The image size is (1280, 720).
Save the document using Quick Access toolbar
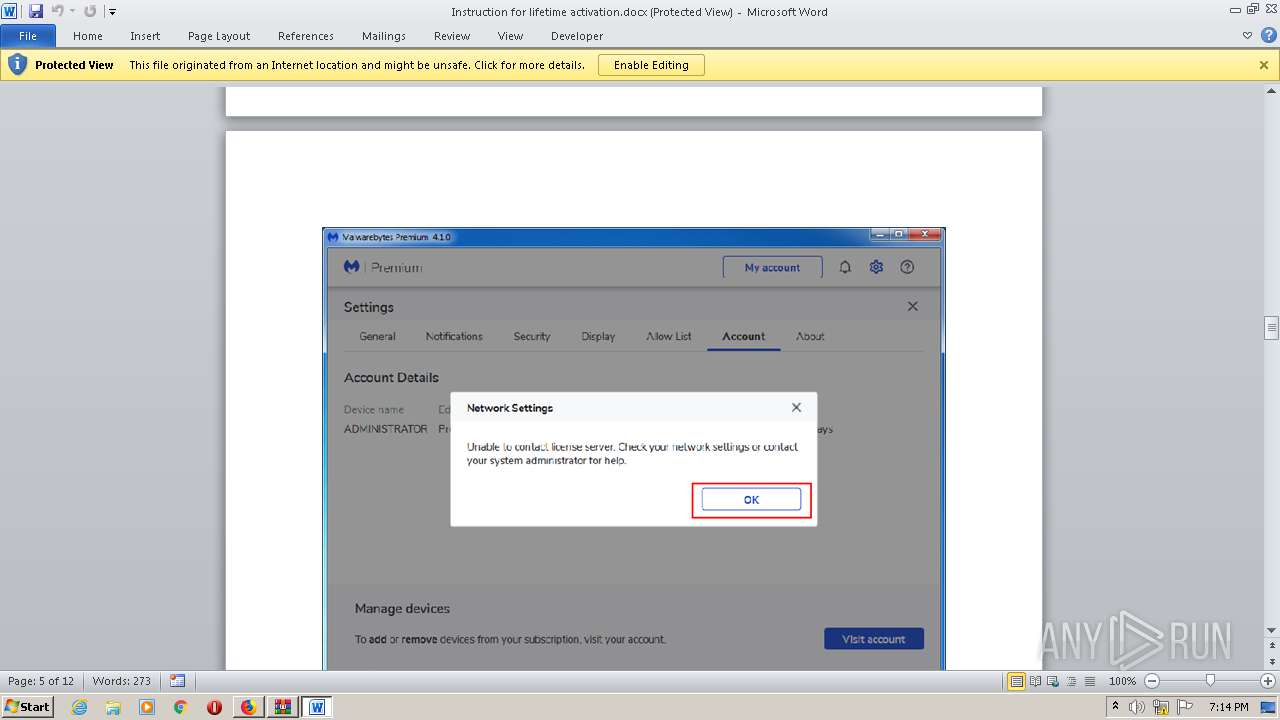[36, 11]
